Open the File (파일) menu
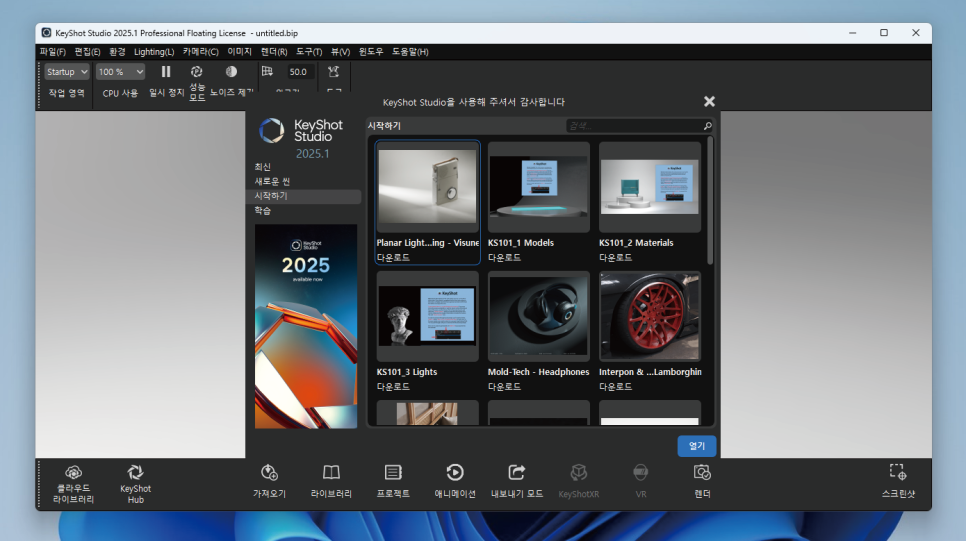Screen dimensions: 966x541 (52, 52)
